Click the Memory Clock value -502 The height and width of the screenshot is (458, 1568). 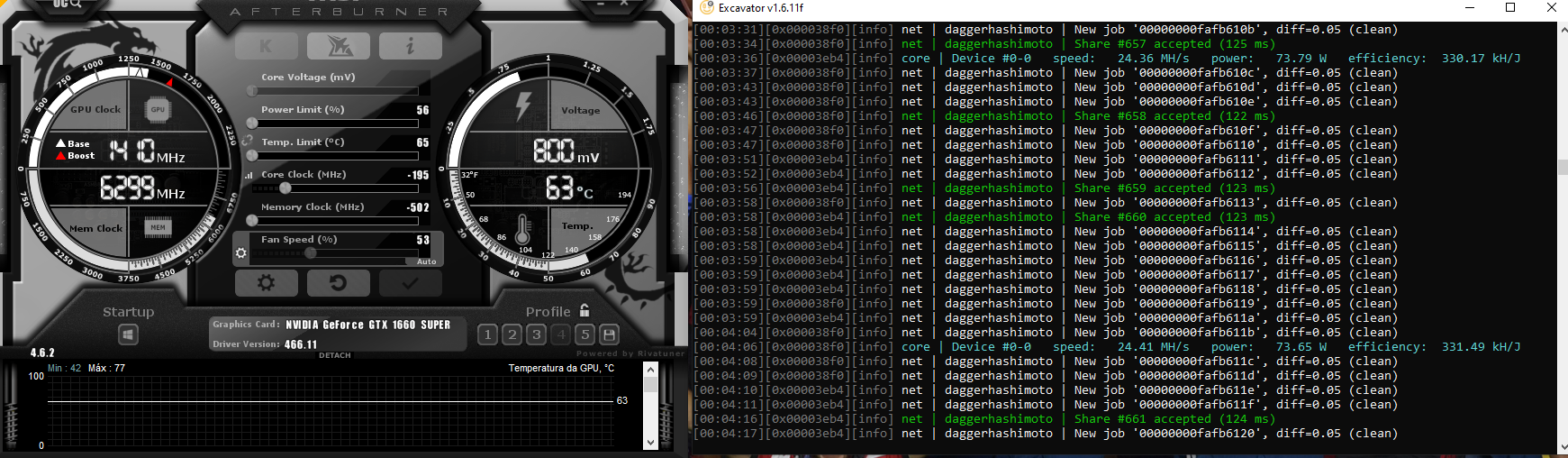[418, 207]
